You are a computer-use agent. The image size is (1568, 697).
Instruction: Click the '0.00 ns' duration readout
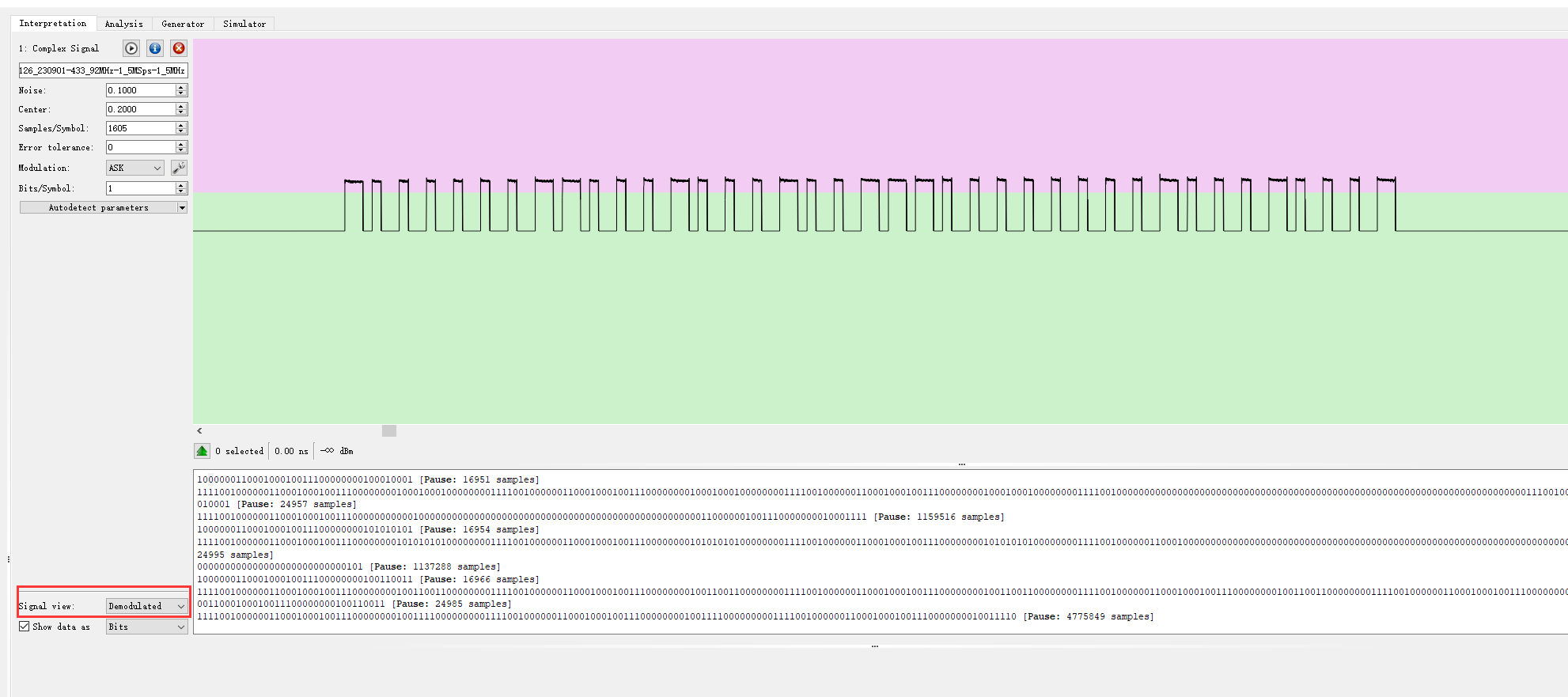pos(291,451)
